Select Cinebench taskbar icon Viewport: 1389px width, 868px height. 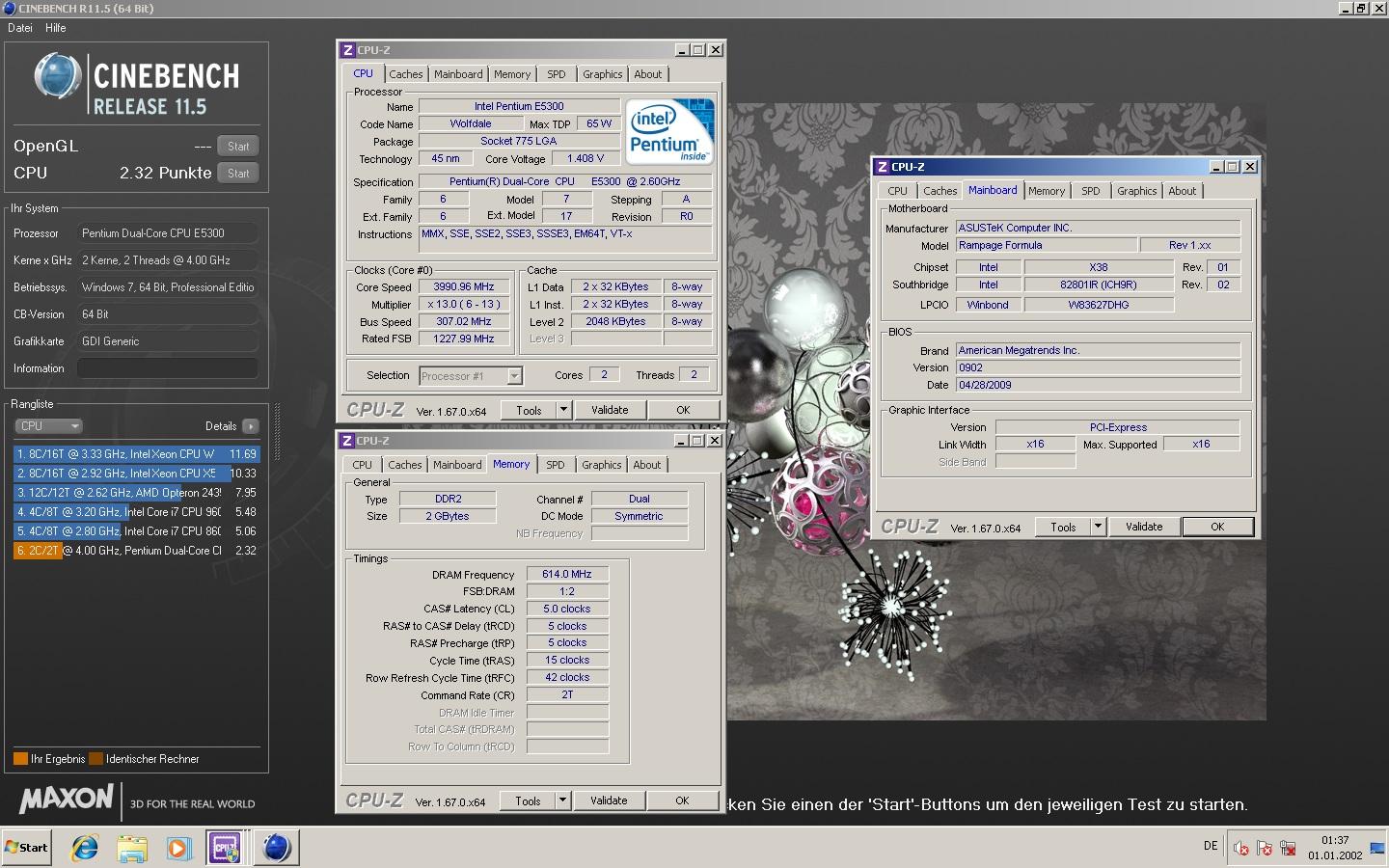point(277,848)
